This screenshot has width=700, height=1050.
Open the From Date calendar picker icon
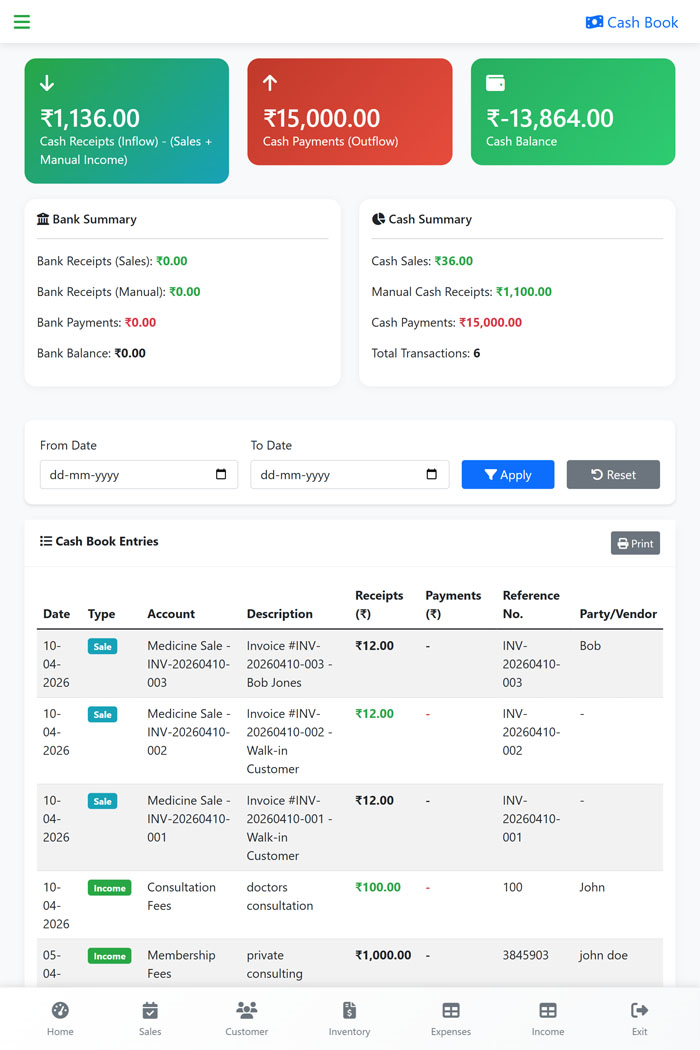221,474
